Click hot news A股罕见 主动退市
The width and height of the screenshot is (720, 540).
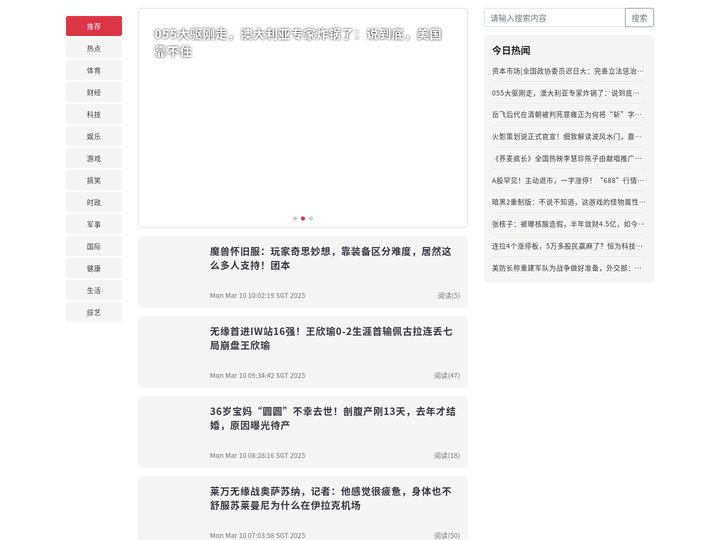click(x=568, y=180)
